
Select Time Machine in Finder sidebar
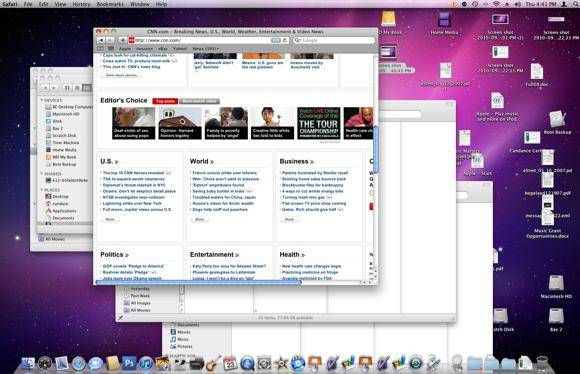coord(62,142)
